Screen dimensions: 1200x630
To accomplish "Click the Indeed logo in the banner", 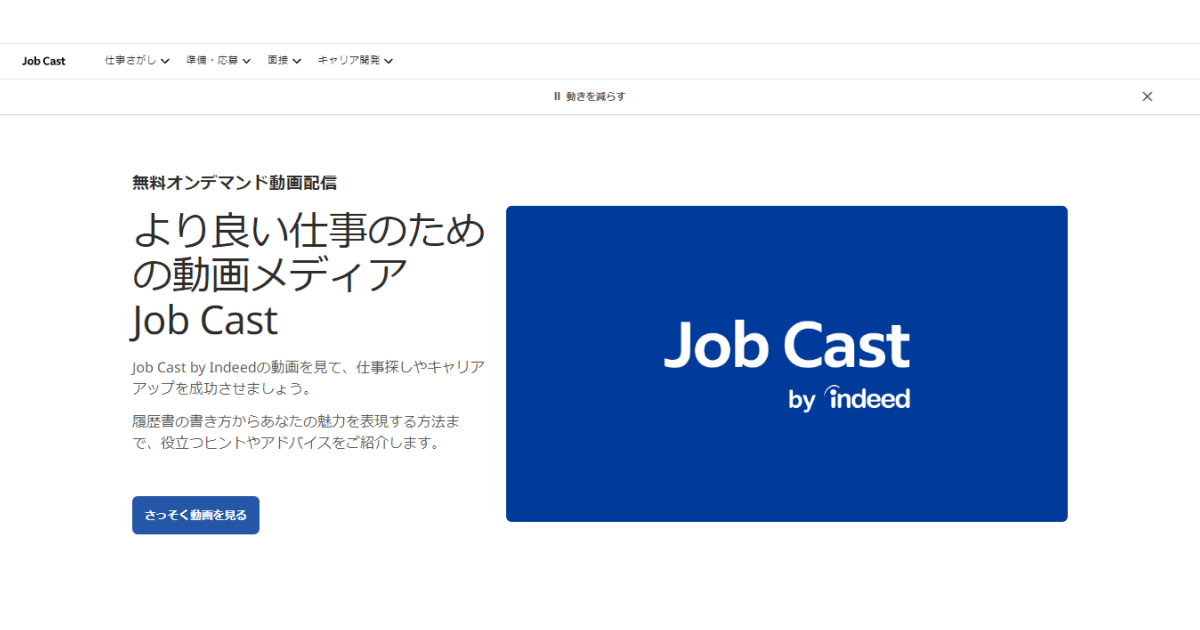I will click(x=866, y=398).
